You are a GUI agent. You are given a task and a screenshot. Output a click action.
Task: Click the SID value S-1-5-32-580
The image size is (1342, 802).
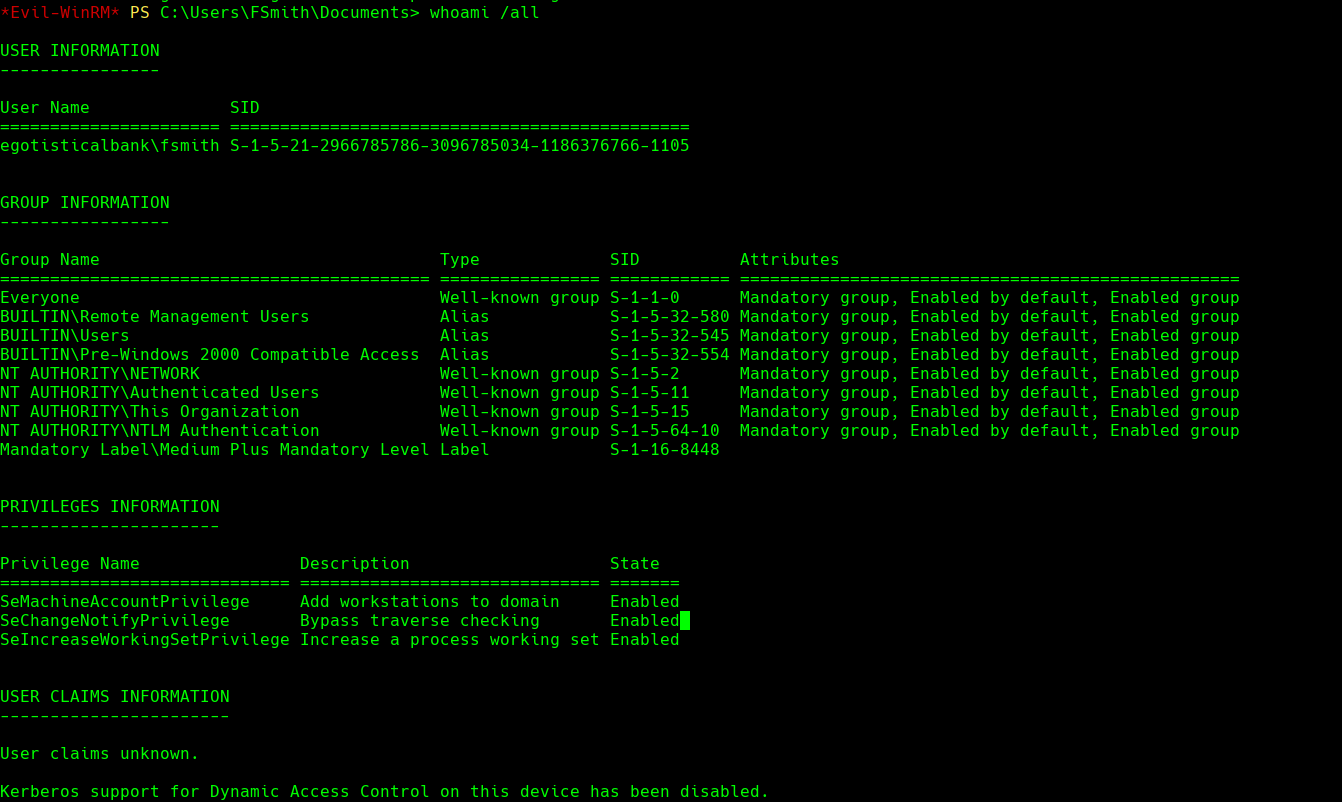coord(670,316)
